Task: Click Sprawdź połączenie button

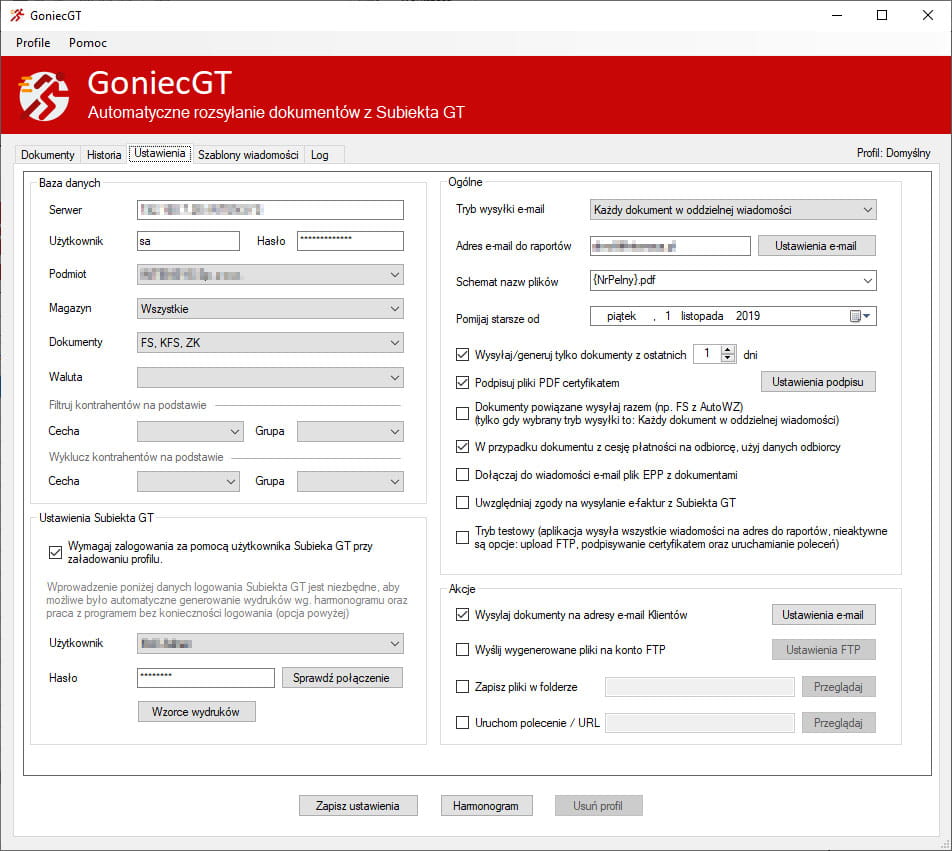Action: [x=343, y=677]
